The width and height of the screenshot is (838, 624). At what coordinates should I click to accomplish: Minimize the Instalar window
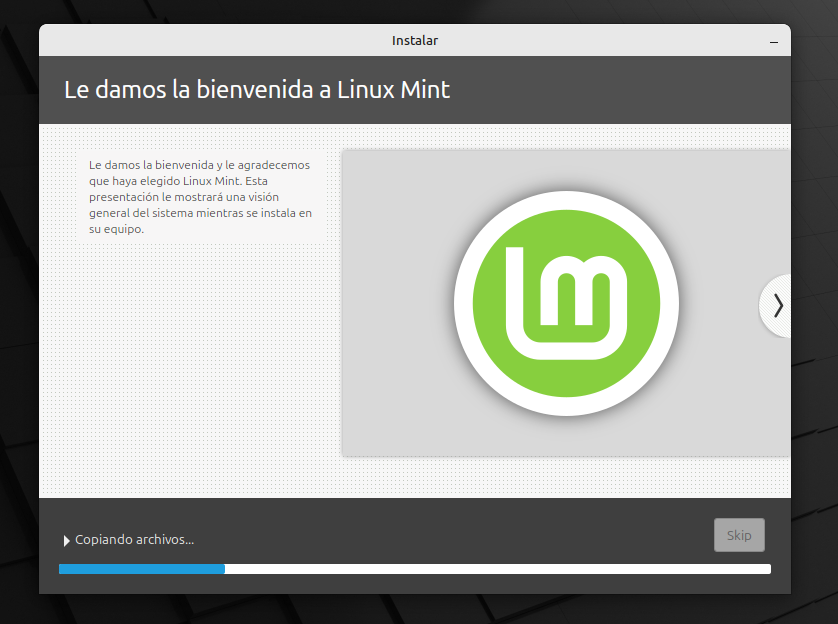click(774, 42)
